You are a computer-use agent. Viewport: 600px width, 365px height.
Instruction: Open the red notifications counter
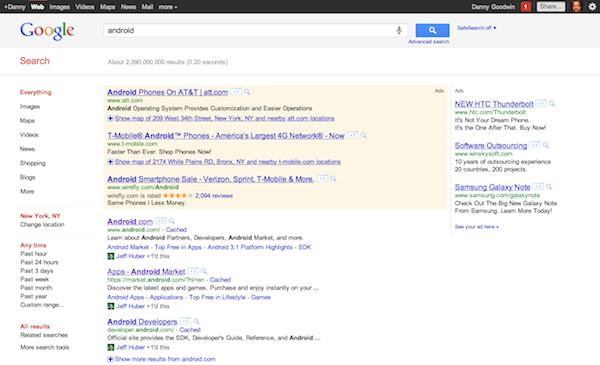pyautogui.click(x=526, y=7)
